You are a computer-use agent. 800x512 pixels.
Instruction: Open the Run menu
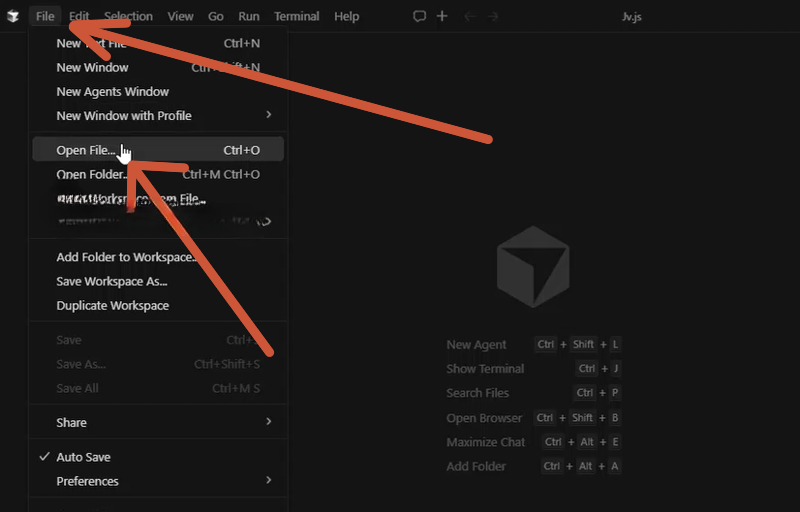tap(249, 16)
